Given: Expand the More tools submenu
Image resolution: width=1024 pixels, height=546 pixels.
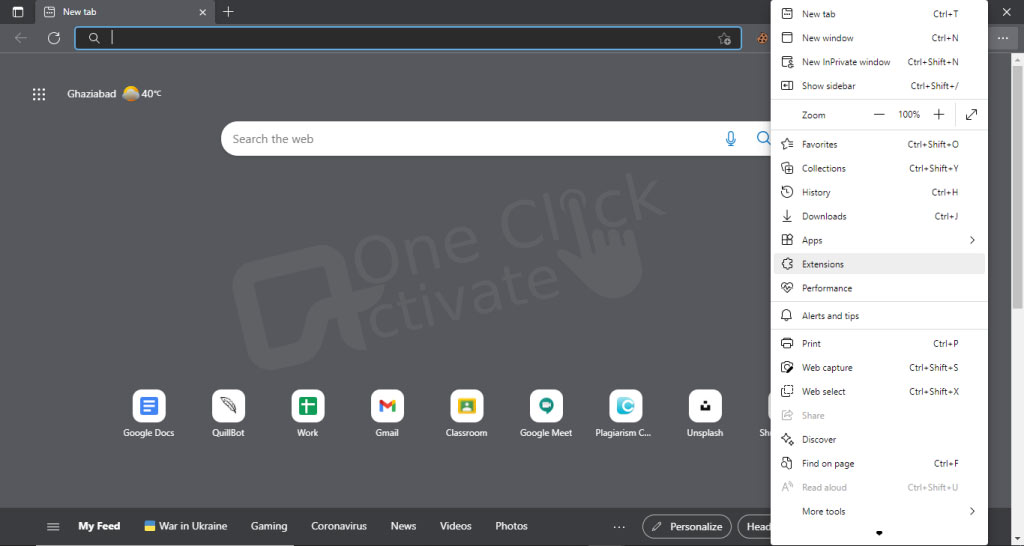Looking at the screenshot, I should 879,511.
